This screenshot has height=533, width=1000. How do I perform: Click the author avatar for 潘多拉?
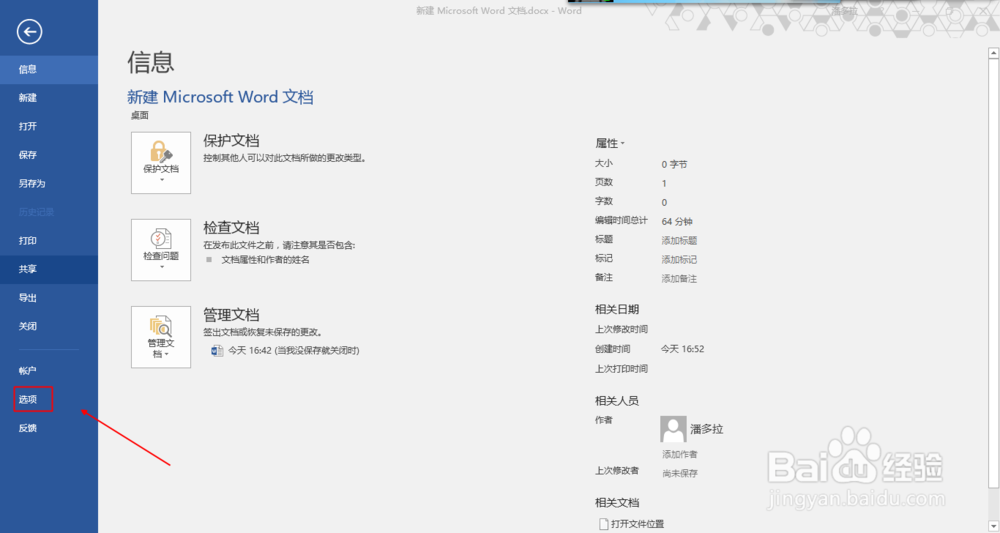(x=673, y=429)
